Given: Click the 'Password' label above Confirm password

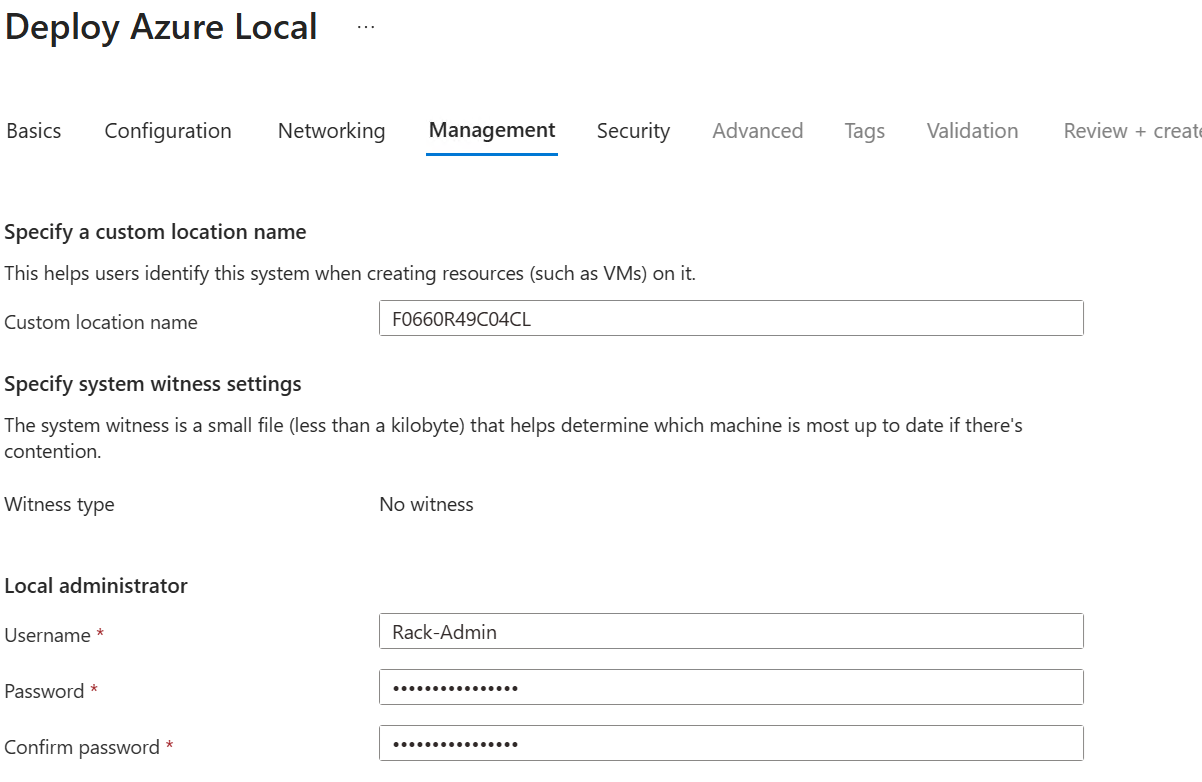Looking at the screenshot, I should coord(44,691).
